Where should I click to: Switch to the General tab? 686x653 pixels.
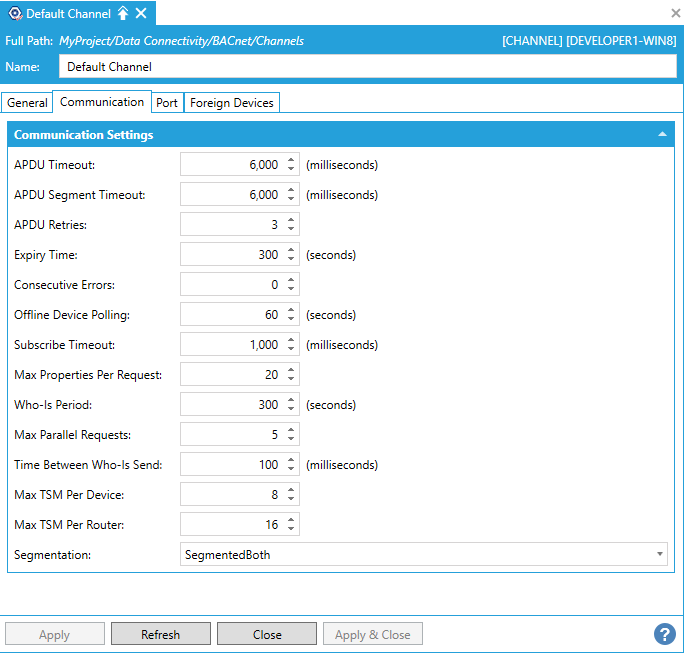27,103
